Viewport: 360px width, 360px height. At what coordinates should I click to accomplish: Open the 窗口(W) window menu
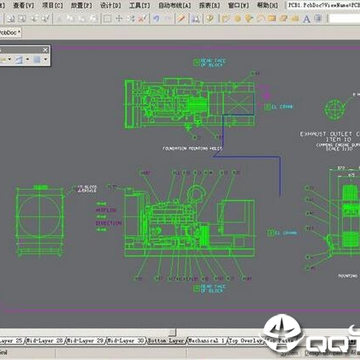click(238, 5)
